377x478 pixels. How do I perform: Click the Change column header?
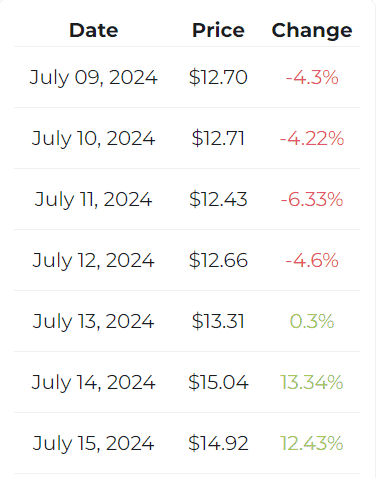(312, 31)
